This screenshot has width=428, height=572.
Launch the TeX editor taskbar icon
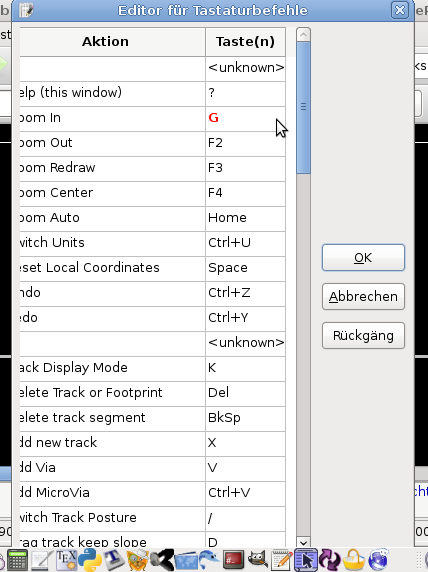[66, 560]
